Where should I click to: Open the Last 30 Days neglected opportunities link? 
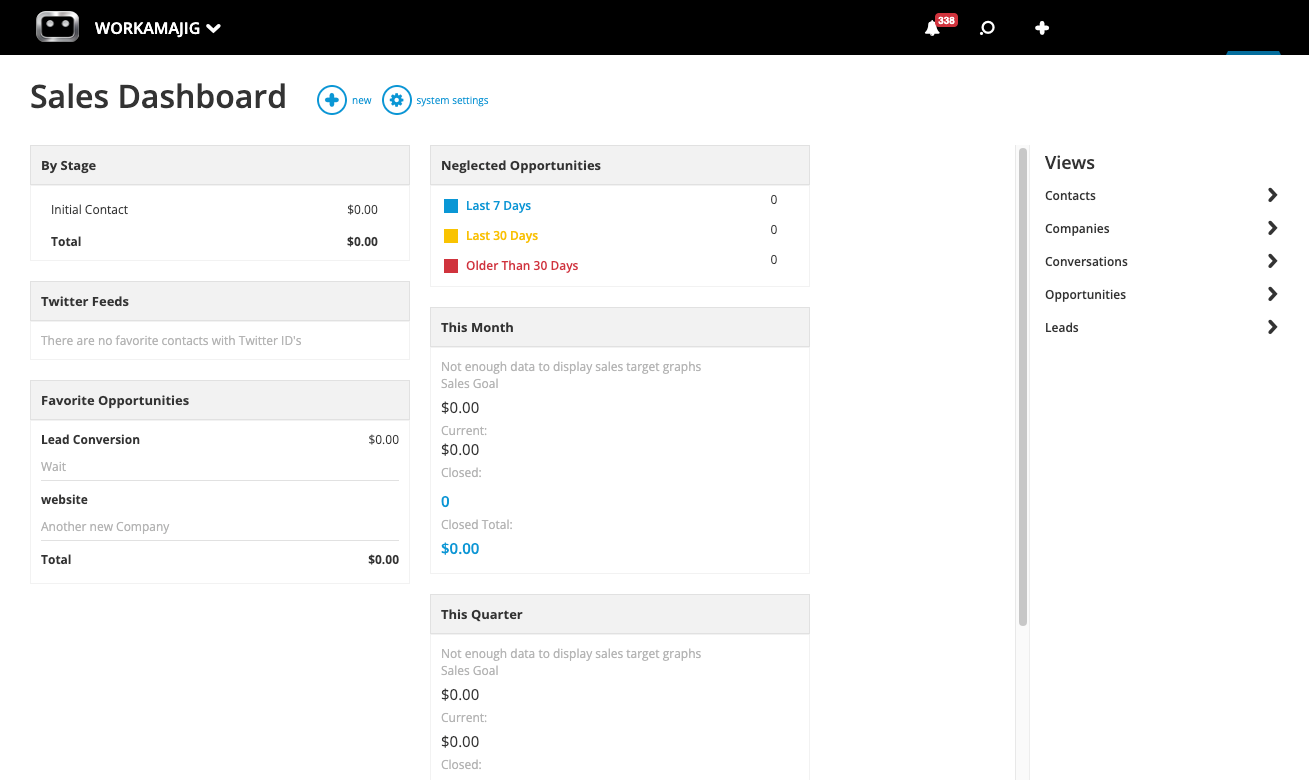(501, 234)
